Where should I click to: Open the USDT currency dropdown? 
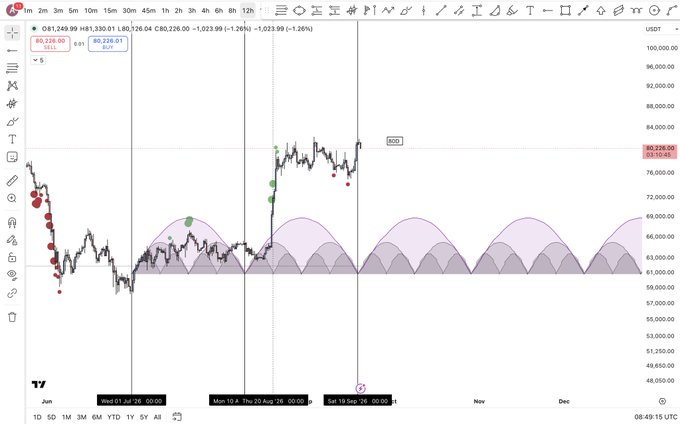tap(660, 29)
